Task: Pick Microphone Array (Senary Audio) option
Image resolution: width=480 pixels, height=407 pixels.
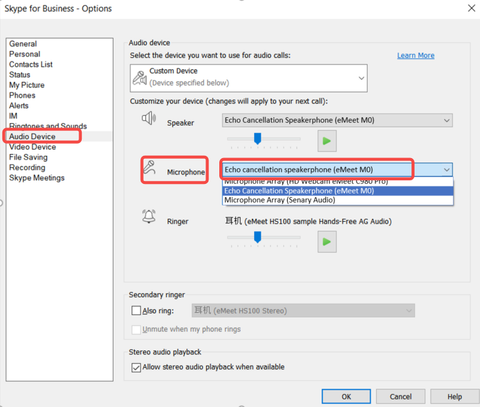Action: (x=338, y=200)
